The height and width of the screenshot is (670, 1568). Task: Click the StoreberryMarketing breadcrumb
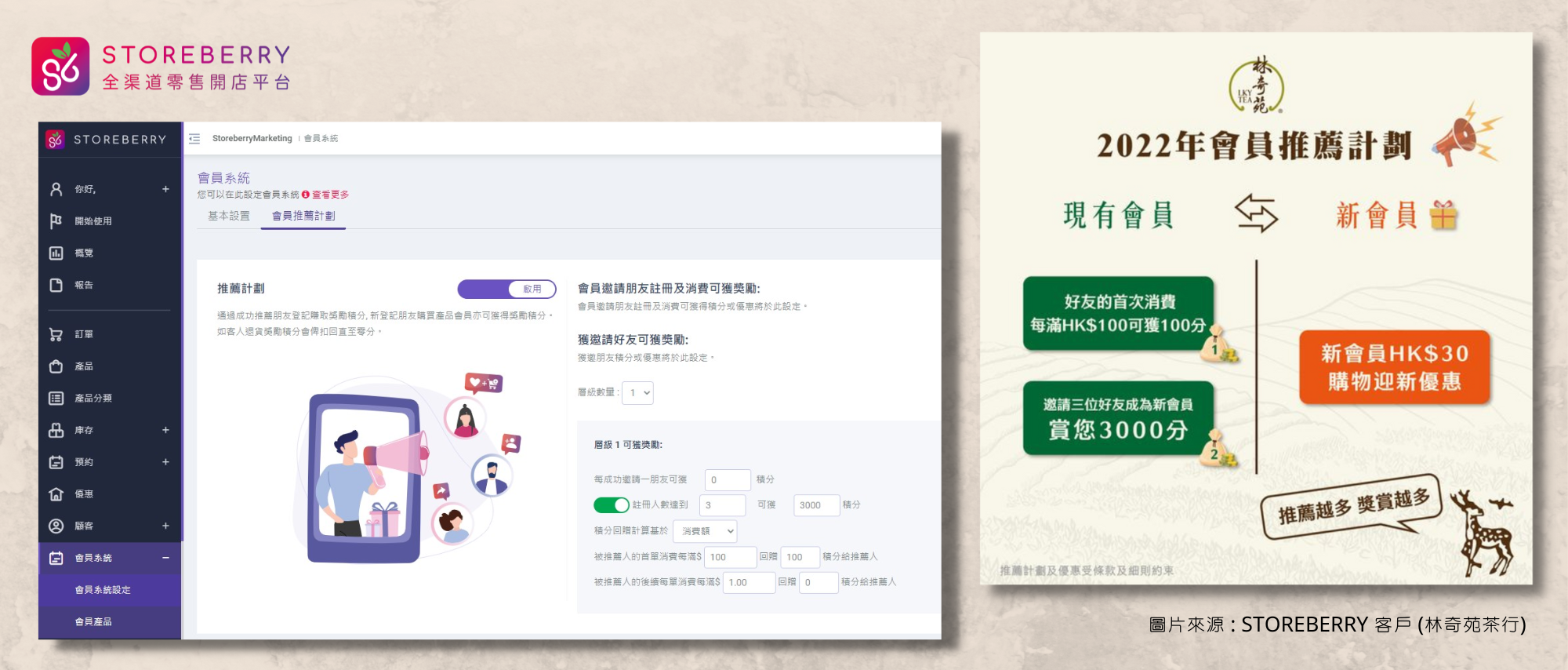(252, 139)
